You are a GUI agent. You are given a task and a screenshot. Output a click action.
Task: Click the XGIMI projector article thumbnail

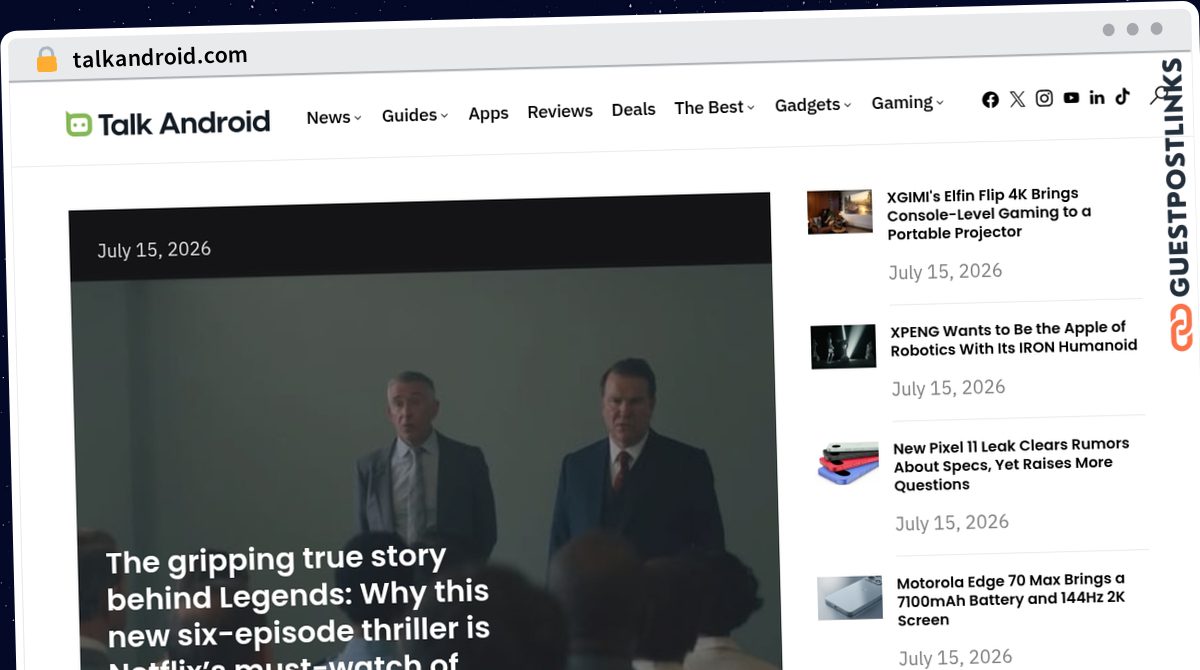(x=840, y=212)
